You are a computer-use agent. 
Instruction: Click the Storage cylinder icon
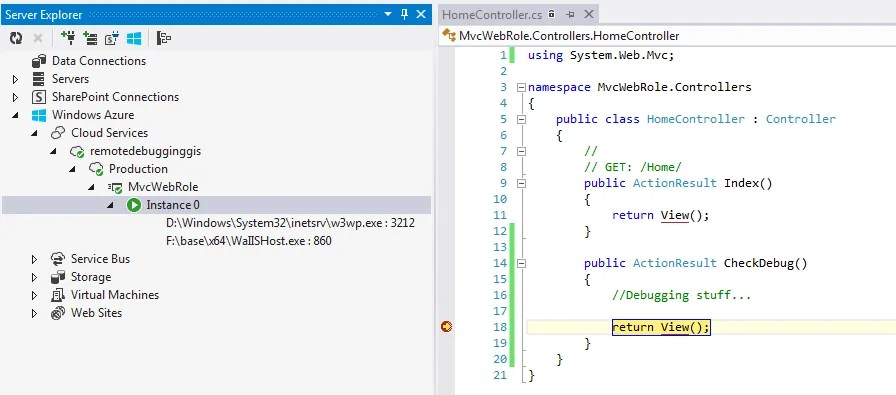(x=58, y=277)
